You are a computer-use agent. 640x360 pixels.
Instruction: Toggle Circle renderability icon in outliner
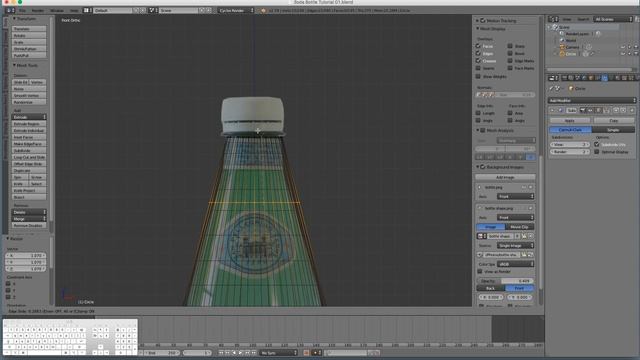click(x=636, y=53)
